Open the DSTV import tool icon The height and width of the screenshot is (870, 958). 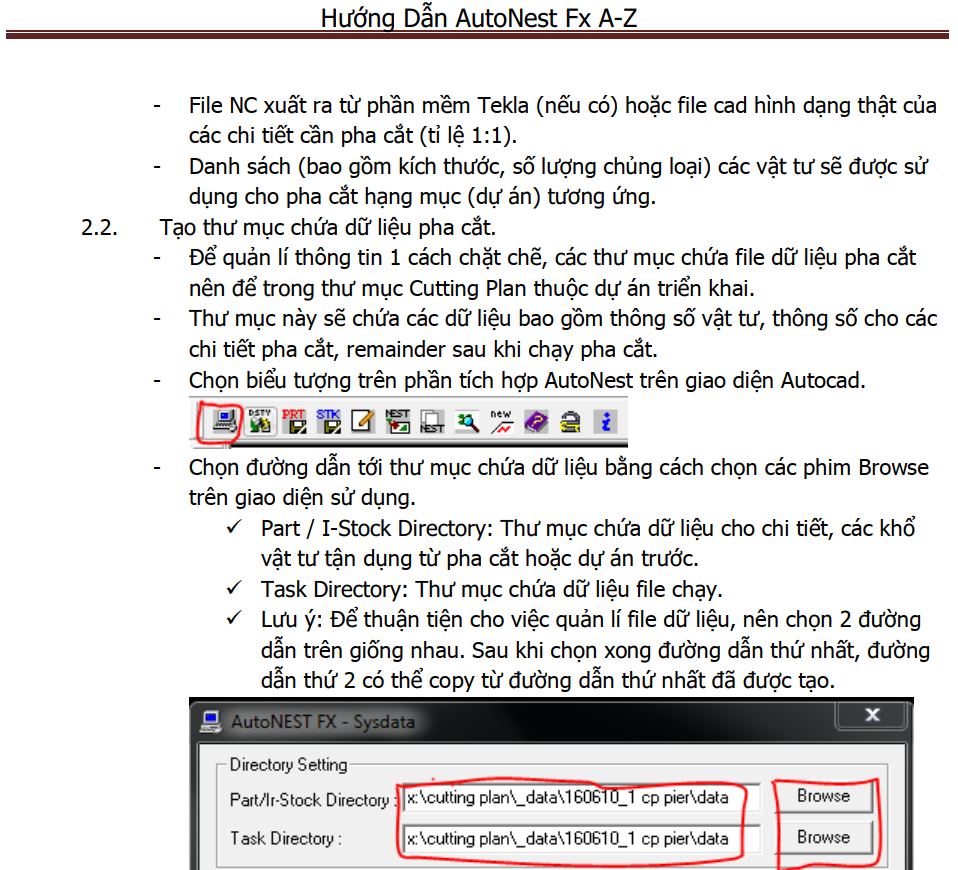point(260,421)
